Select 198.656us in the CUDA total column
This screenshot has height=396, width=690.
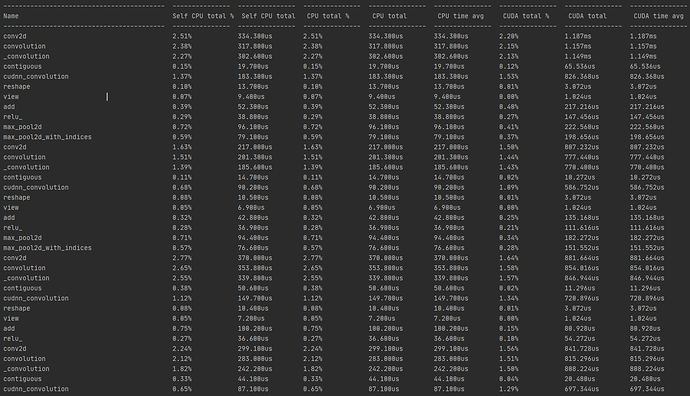pyautogui.click(x=582, y=137)
